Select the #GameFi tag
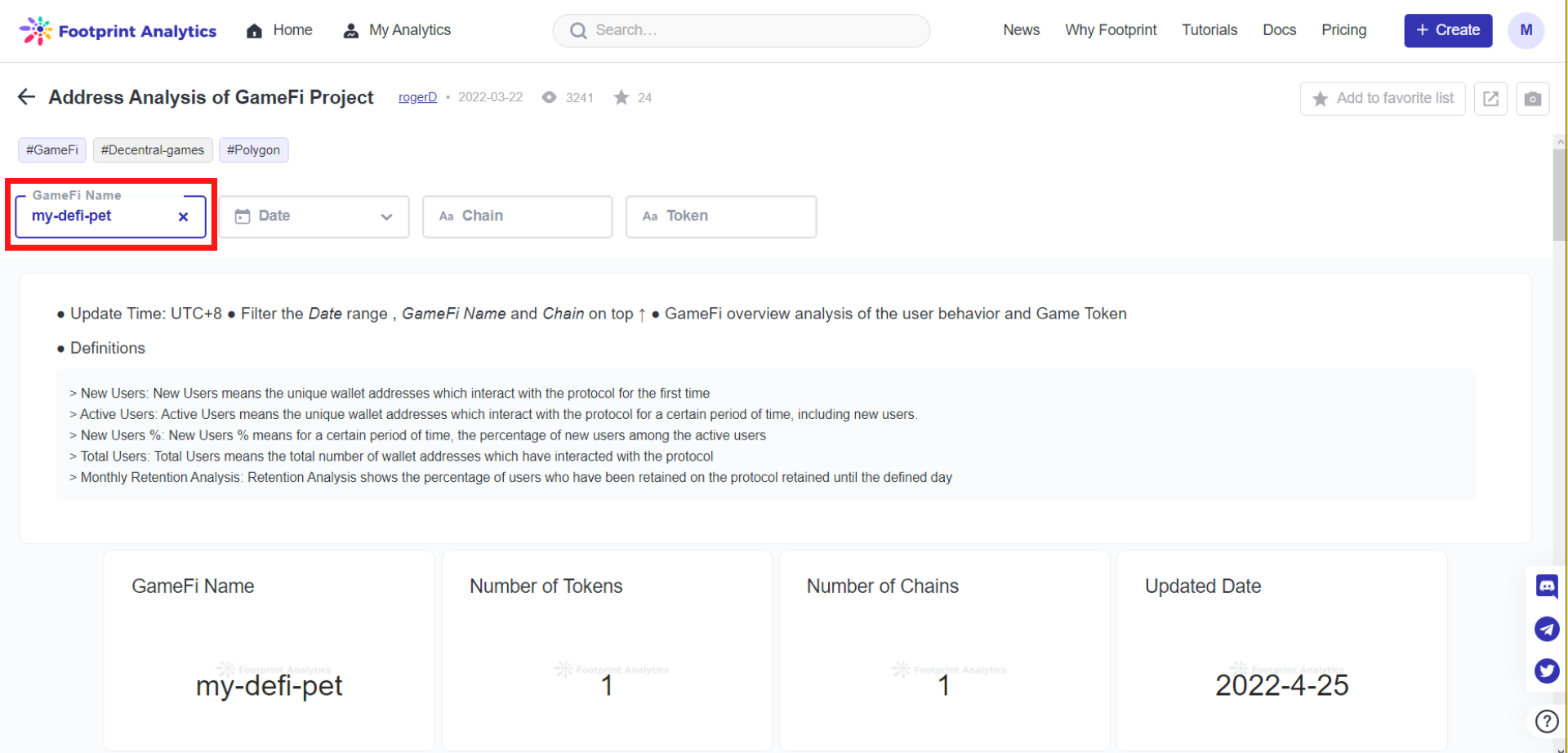 (52, 150)
